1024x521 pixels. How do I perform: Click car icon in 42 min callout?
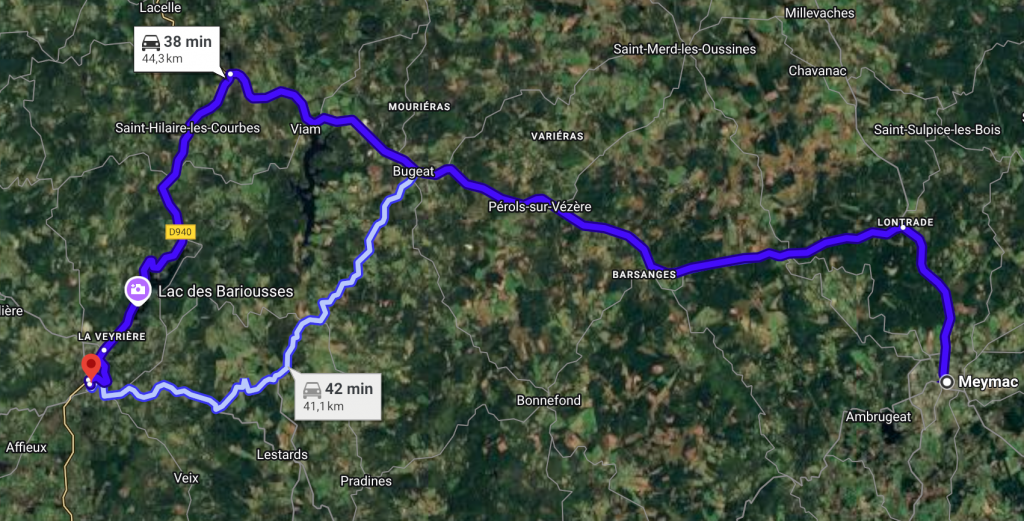pyautogui.click(x=312, y=390)
